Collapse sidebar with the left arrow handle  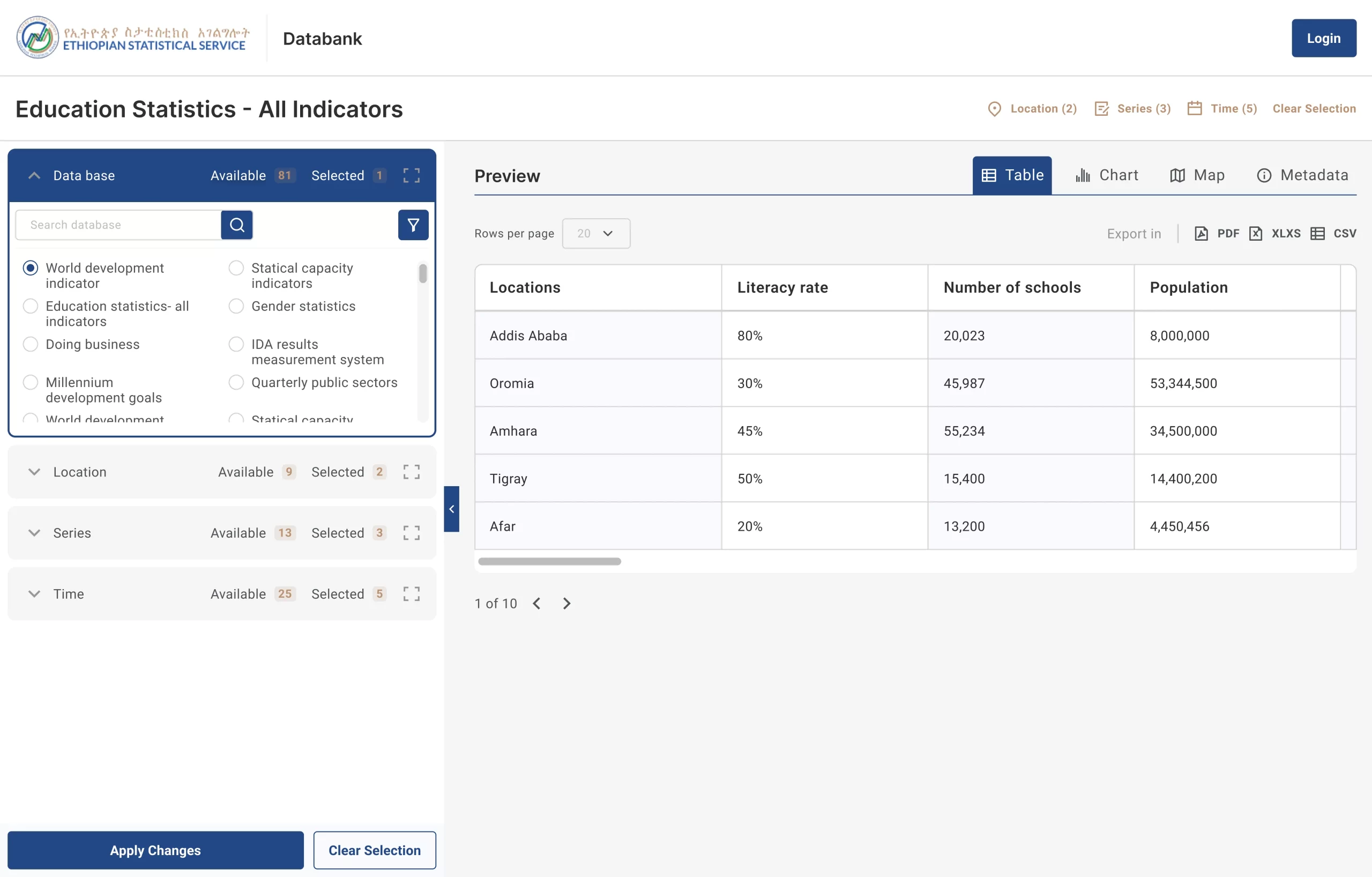(x=451, y=509)
